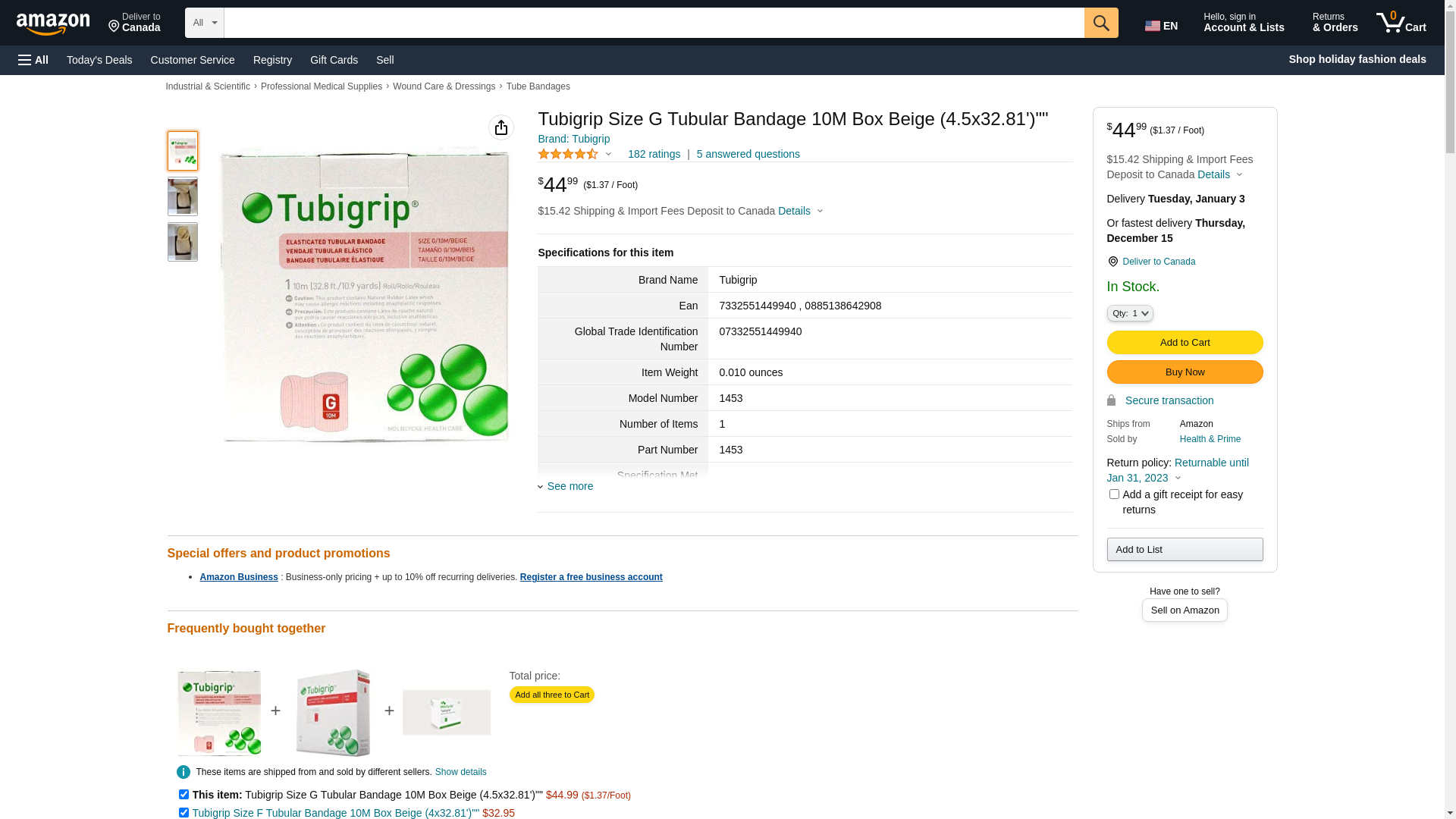
Task: Click the EN language flag icon
Action: [x=1153, y=26]
